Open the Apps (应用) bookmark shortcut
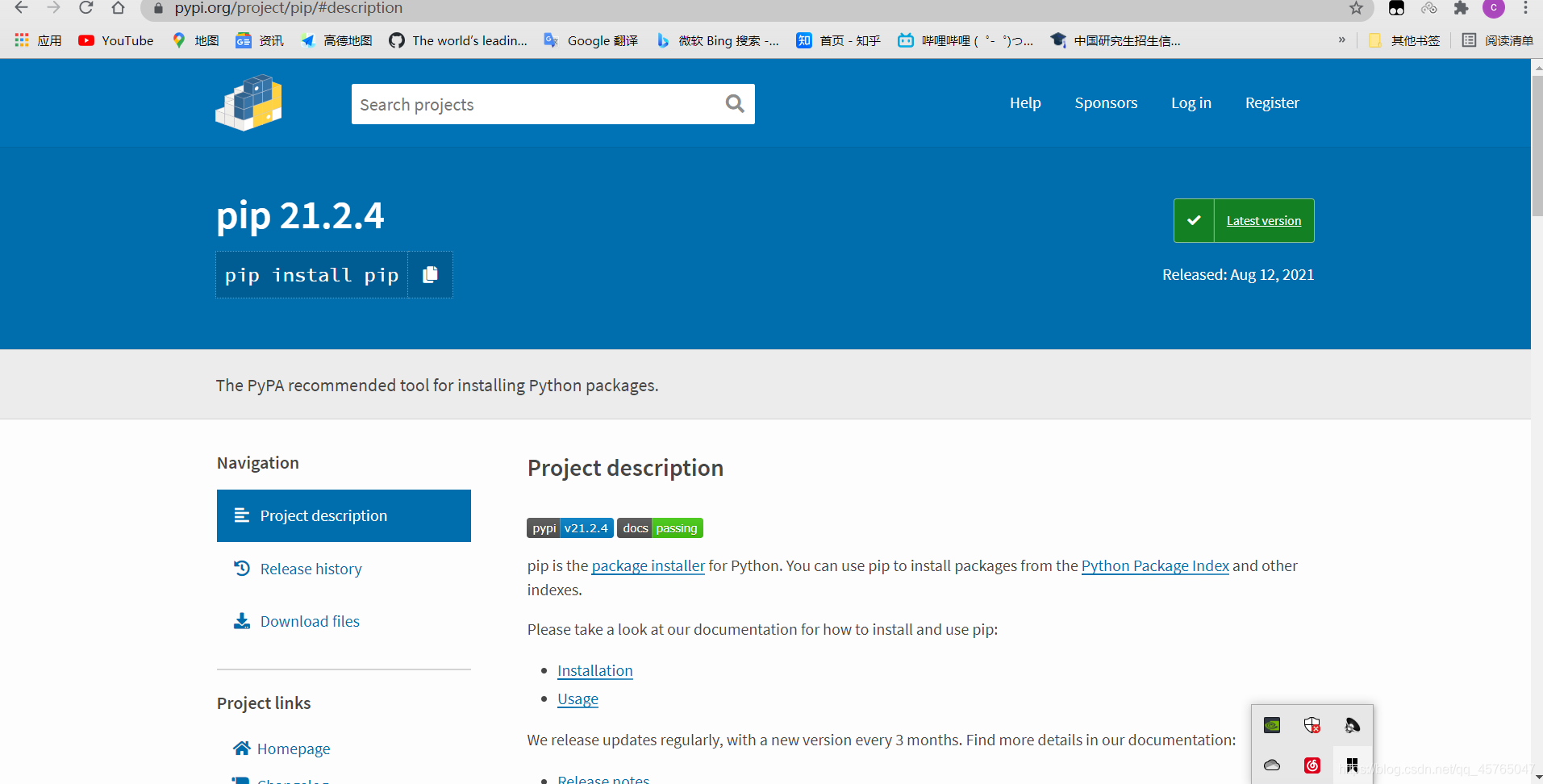 pos(38,40)
